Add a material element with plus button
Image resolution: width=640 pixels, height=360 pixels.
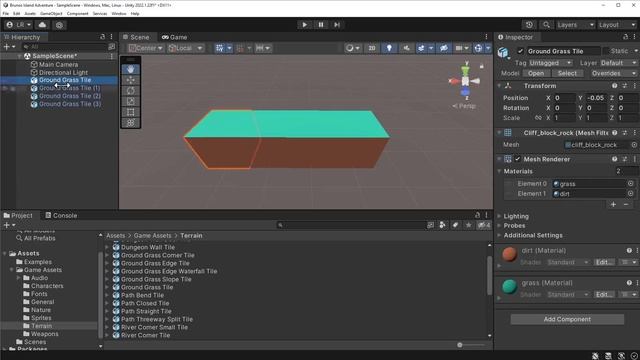pyautogui.click(x=613, y=204)
